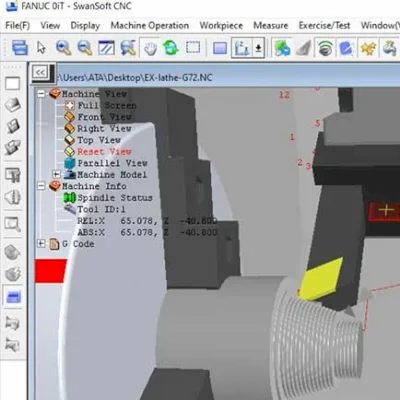Screen dimensions: 400x400
Task: Click the Machine Model label
Action: tap(112, 175)
